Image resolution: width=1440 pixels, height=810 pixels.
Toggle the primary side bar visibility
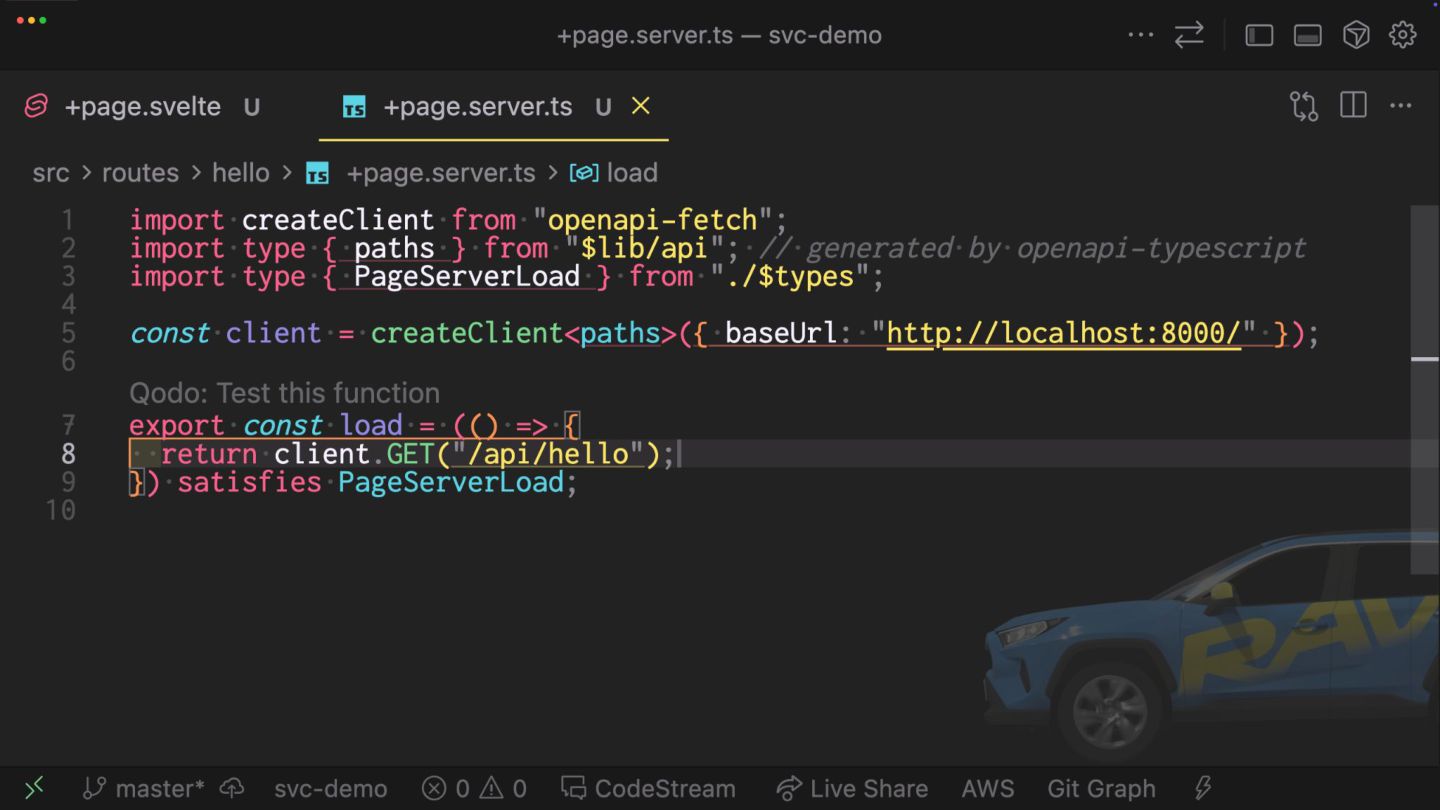(1259, 35)
